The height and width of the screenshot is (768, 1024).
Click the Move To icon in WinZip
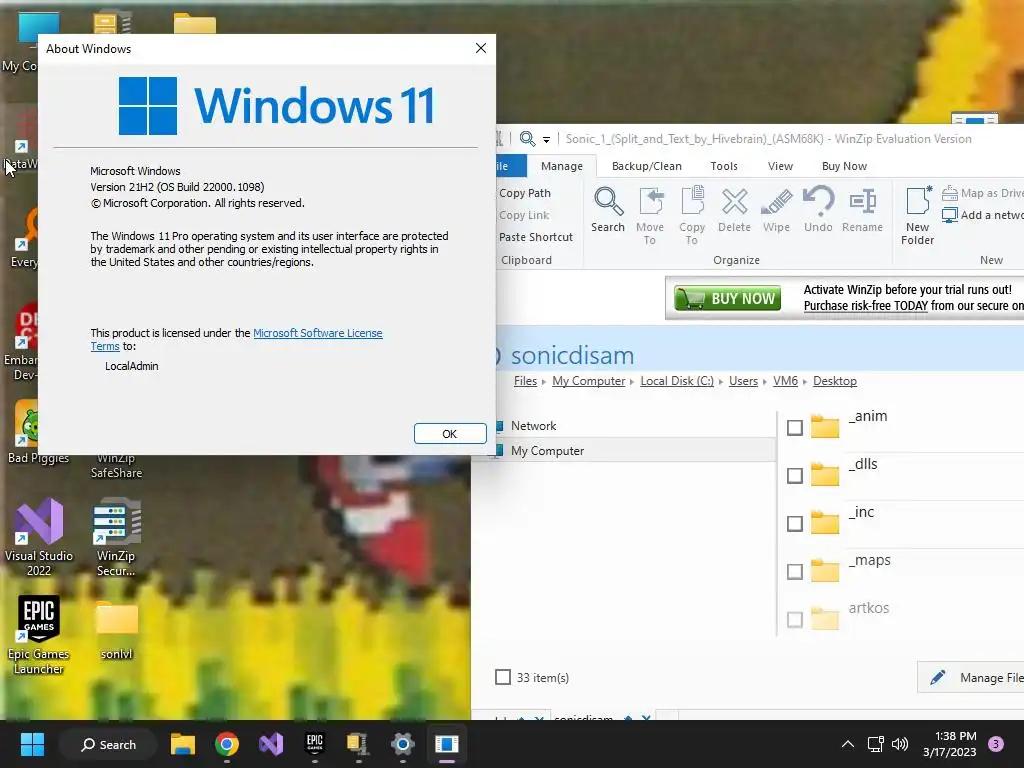coord(650,215)
